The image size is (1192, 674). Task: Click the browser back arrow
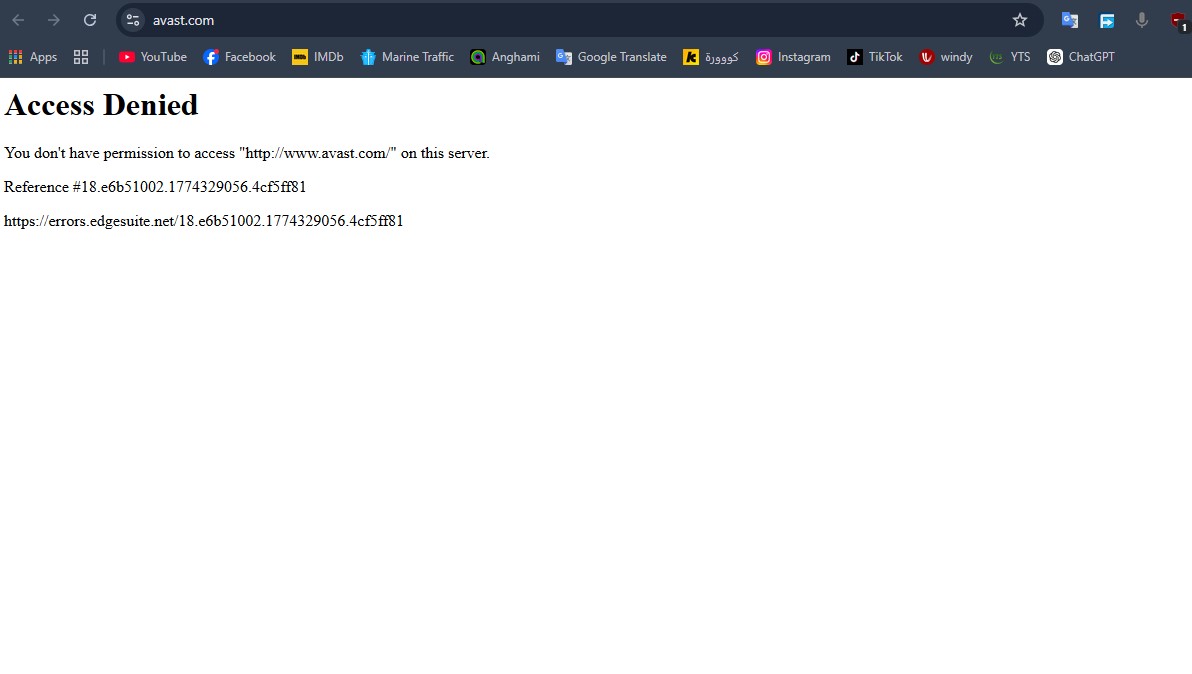click(x=18, y=20)
